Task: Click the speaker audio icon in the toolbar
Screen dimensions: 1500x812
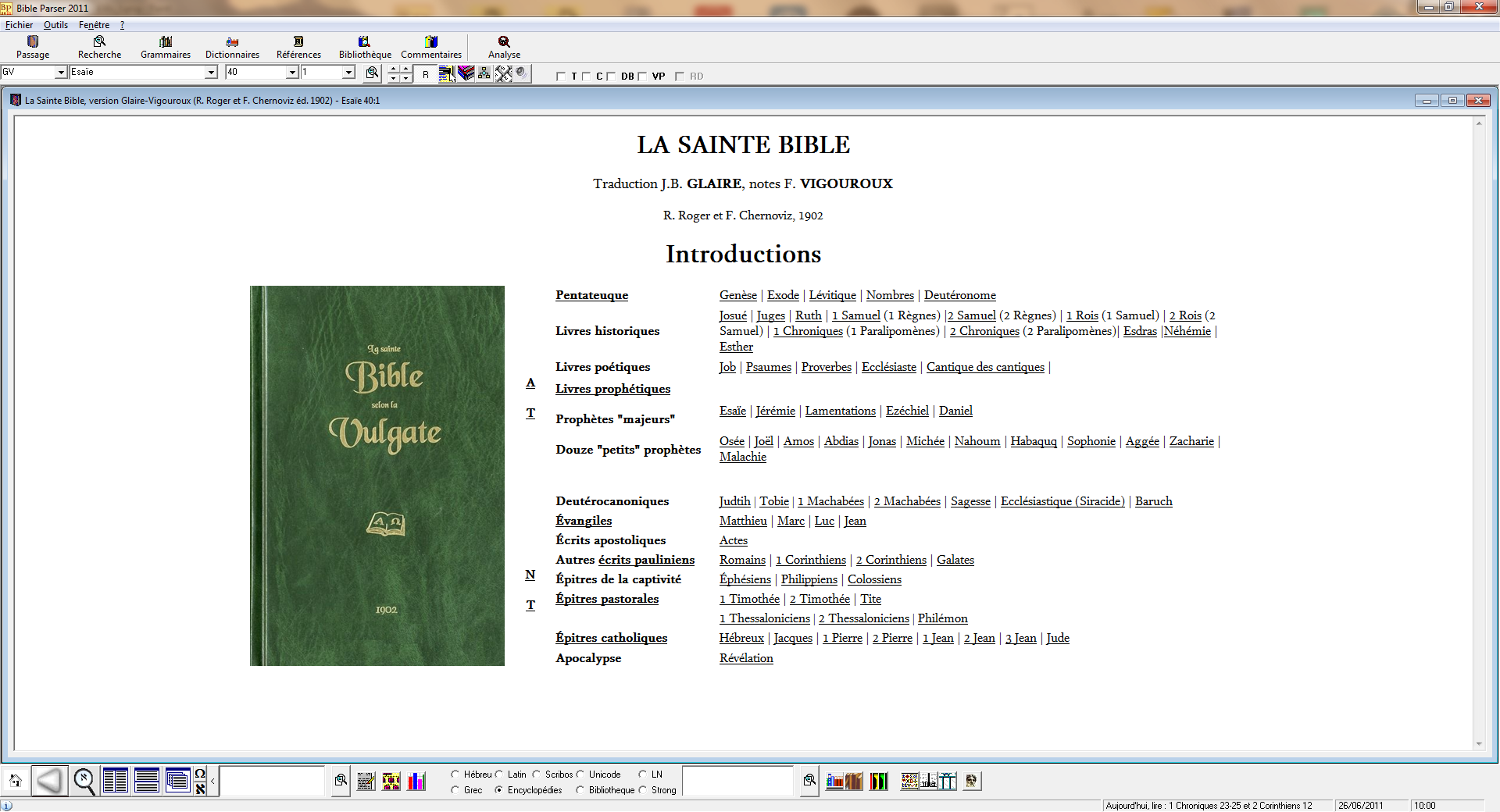Action: pyautogui.click(x=522, y=73)
